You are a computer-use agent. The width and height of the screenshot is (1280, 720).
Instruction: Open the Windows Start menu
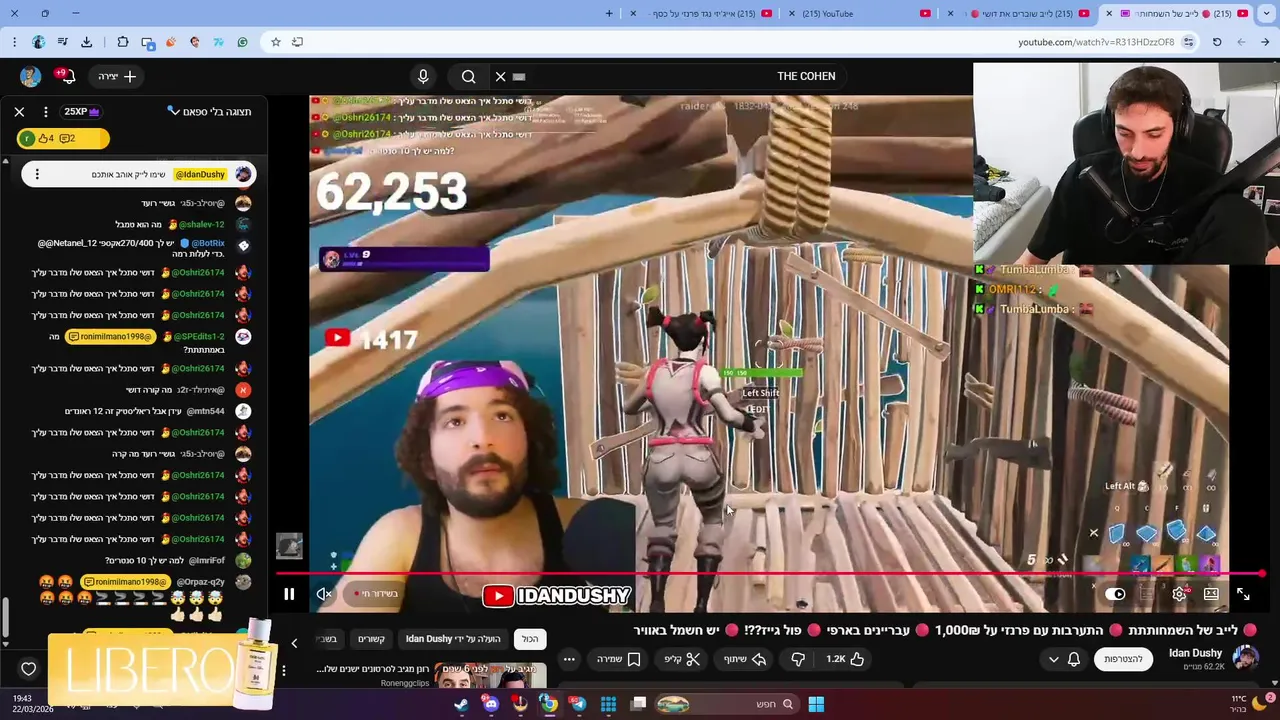coord(816,704)
